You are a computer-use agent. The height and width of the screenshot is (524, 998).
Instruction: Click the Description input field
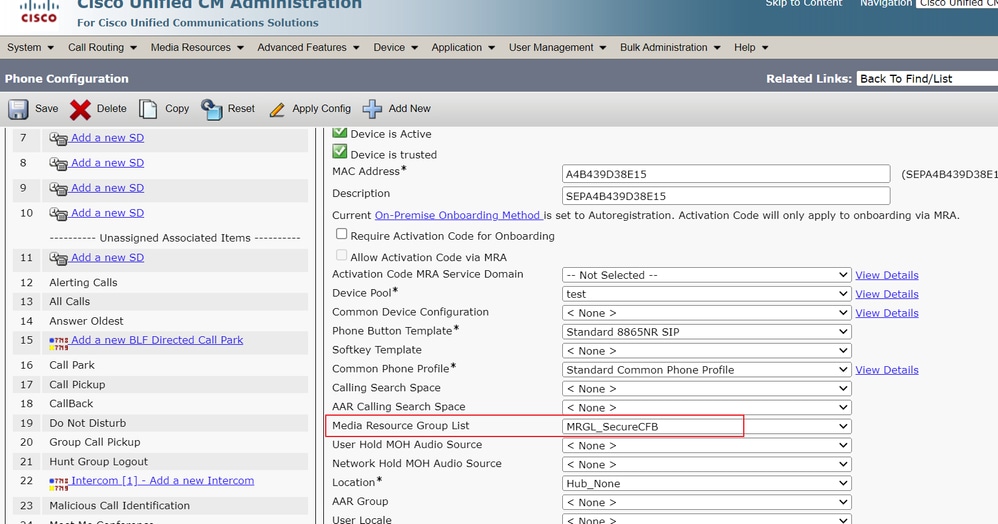726,195
